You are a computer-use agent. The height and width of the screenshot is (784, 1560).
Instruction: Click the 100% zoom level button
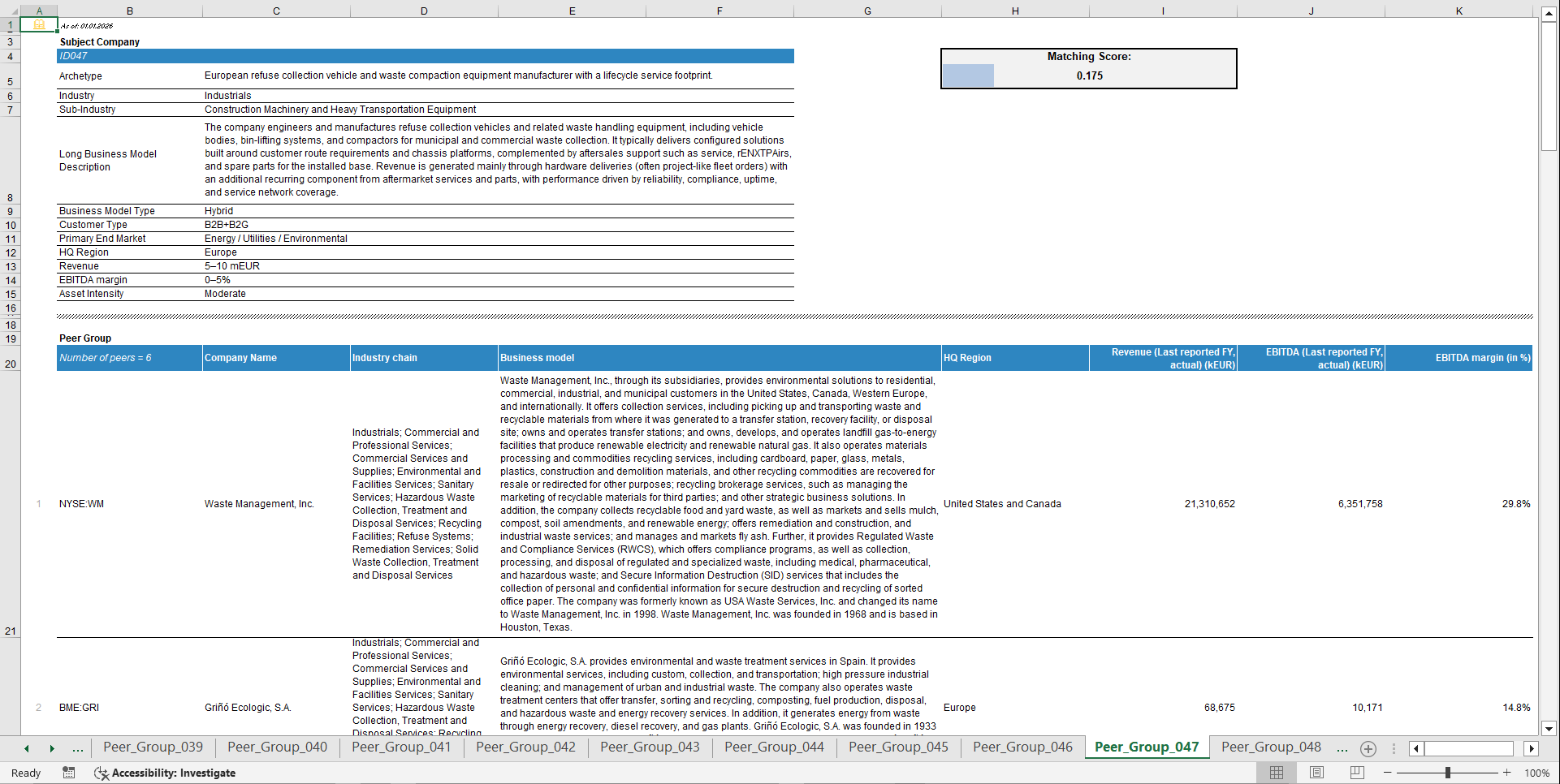tap(1537, 773)
